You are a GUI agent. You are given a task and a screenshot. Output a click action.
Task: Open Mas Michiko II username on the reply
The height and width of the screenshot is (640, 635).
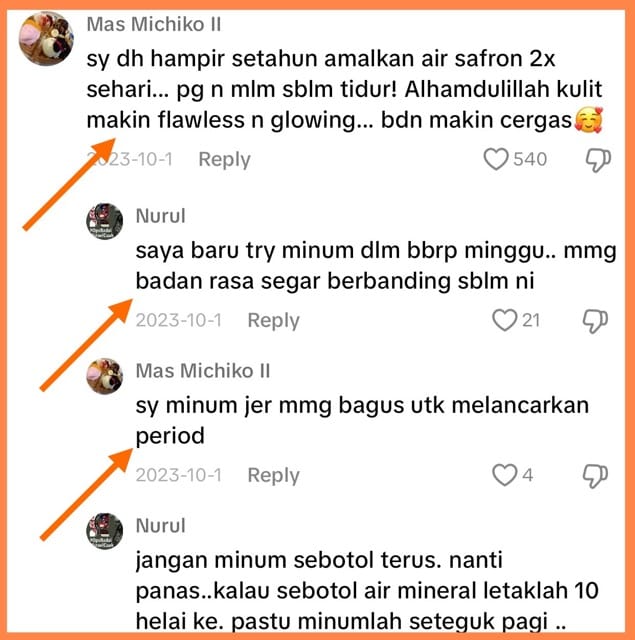(203, 371)
